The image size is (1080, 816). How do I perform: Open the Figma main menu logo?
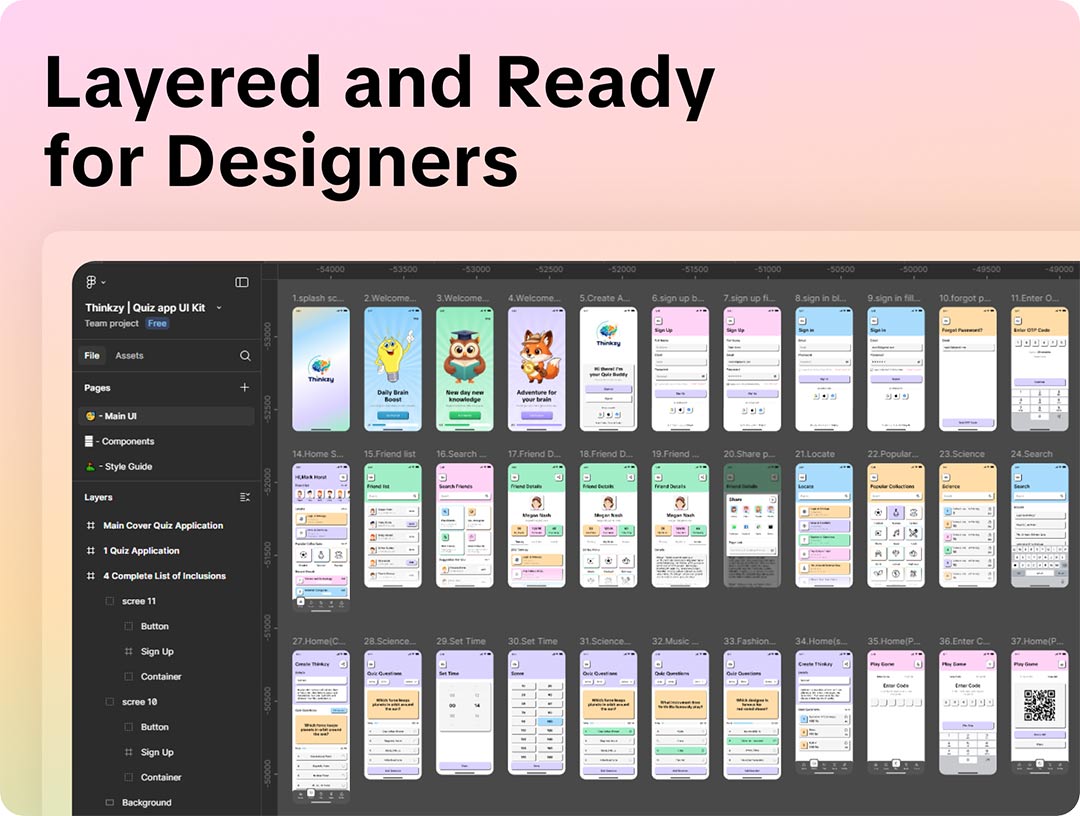92,283
